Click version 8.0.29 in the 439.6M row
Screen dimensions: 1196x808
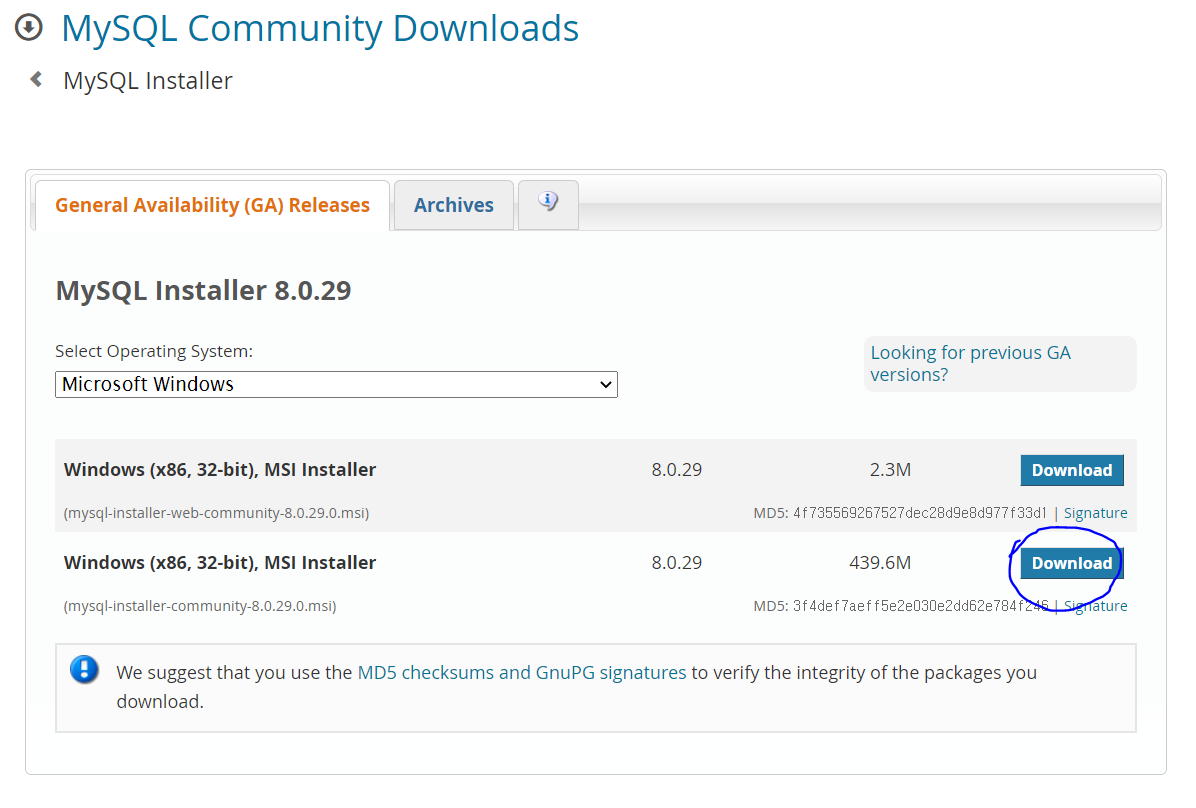pos(677,562)
